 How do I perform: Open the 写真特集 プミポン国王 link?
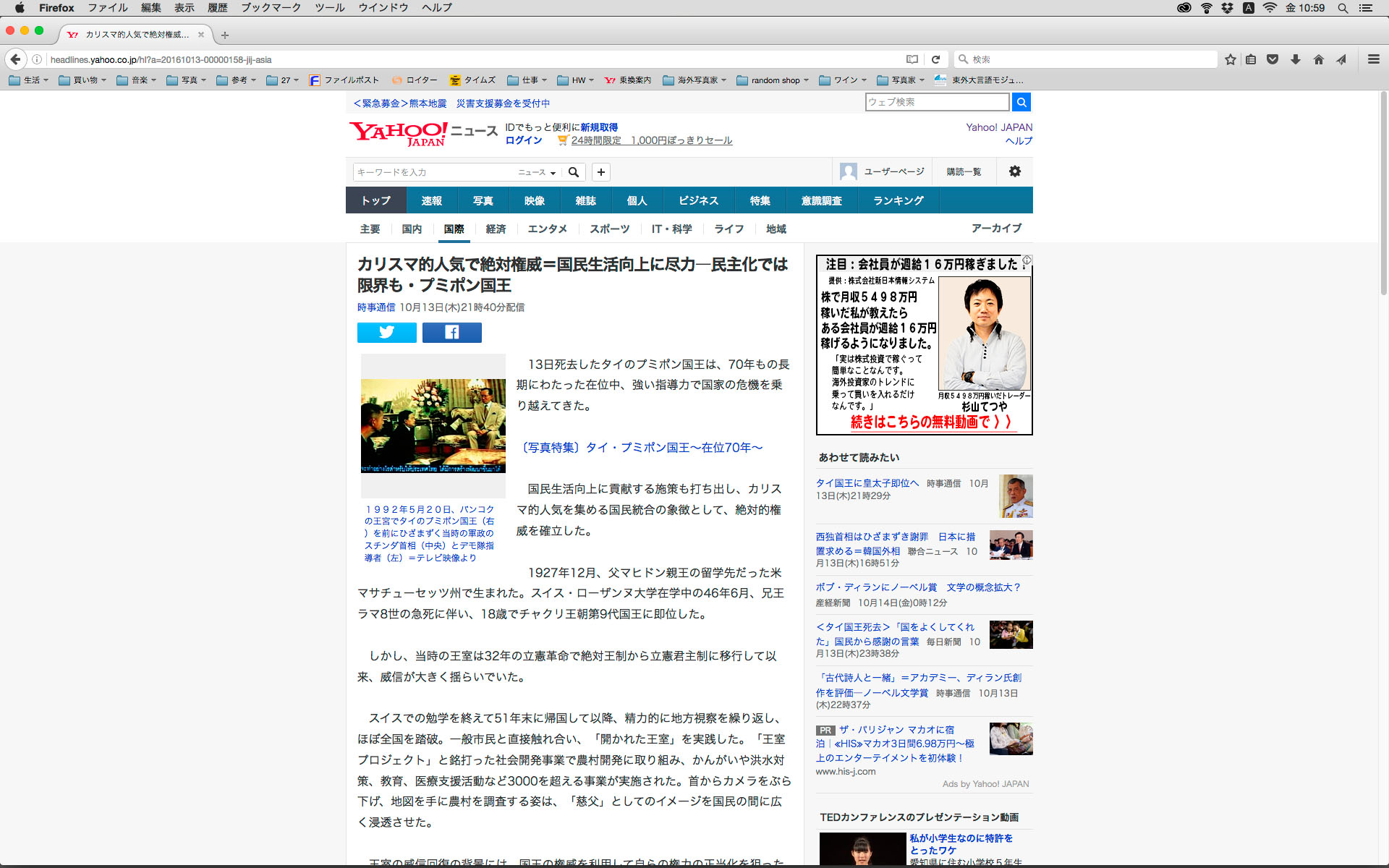pyautogui.click(x=642, y=448)
